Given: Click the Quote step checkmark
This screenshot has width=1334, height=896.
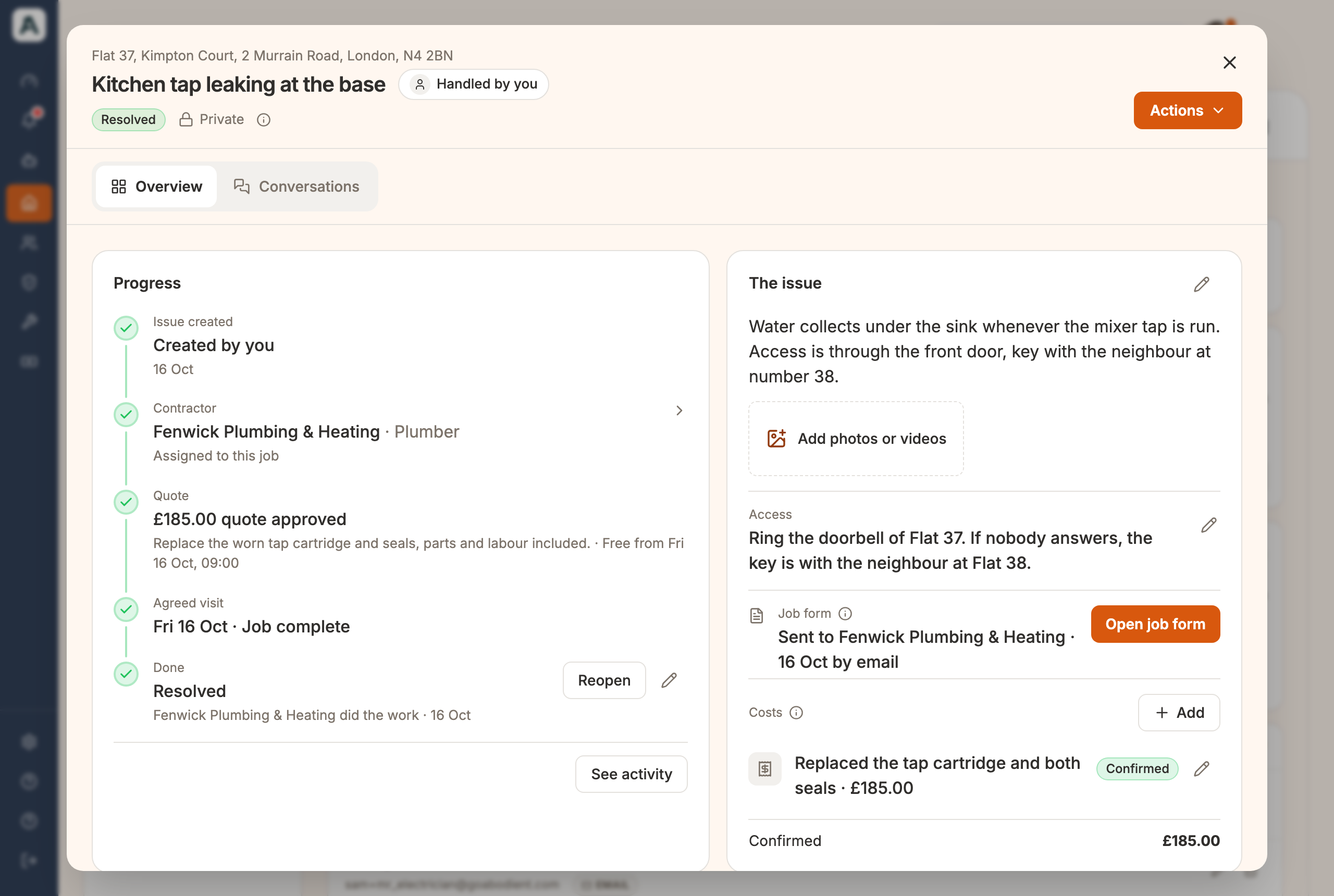Looking at the screenshot, I should pos(126,502).
